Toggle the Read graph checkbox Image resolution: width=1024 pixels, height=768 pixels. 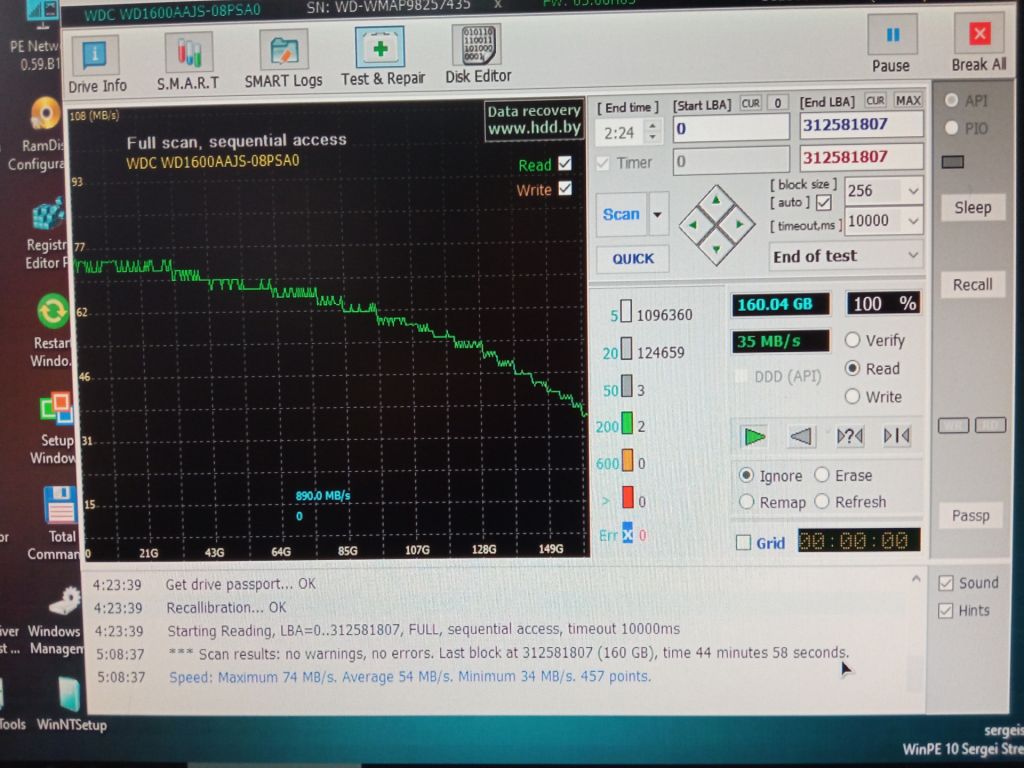pos(565,163)
